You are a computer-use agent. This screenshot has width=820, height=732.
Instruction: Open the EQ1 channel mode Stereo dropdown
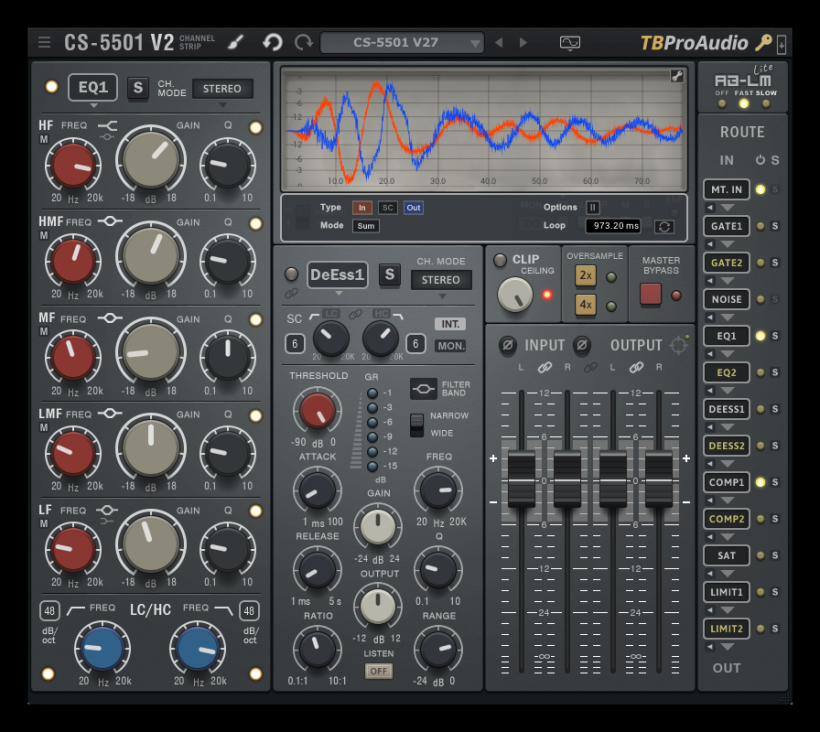click(x=222, y=89)
